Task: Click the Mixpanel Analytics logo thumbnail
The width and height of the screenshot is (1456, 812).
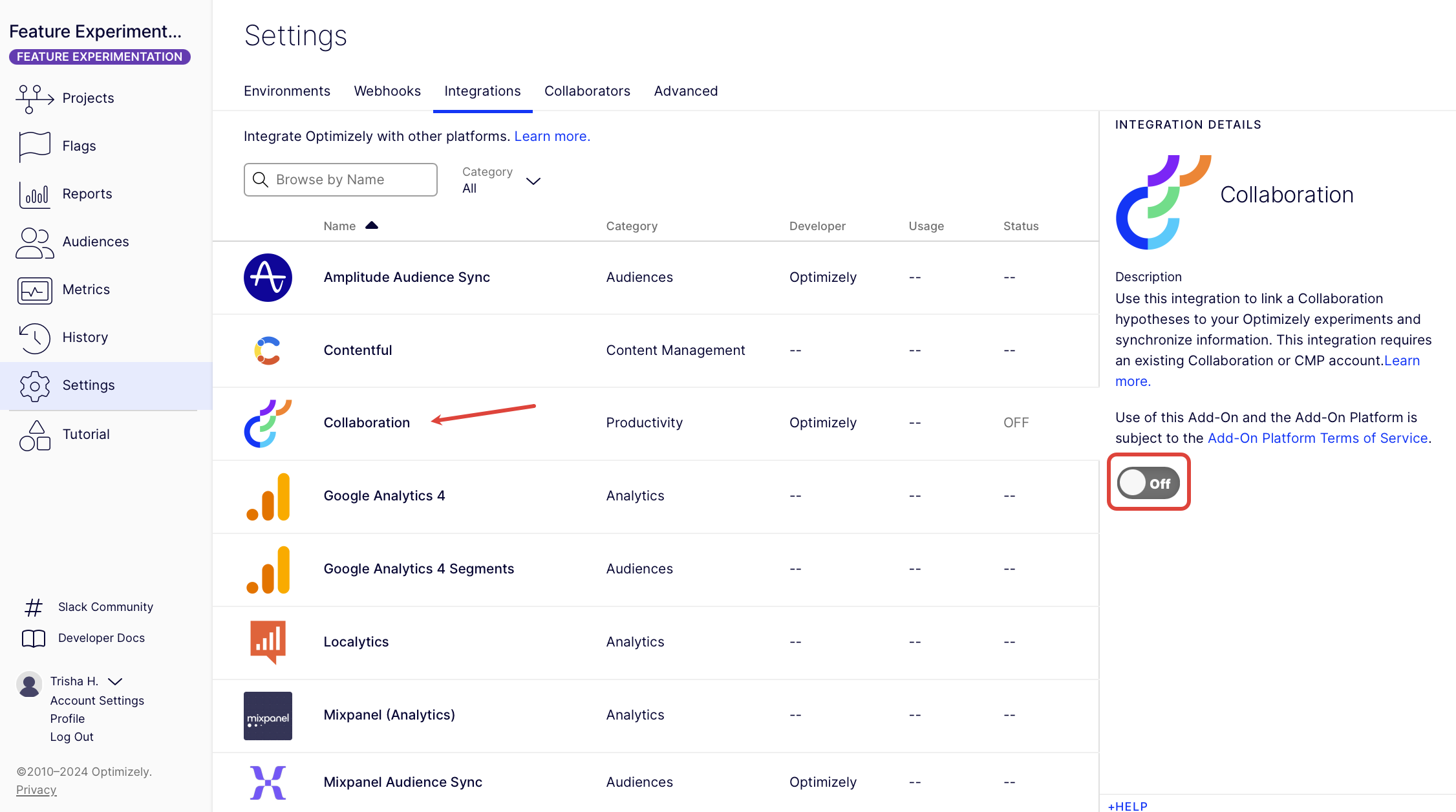Action: click(268, 715)
